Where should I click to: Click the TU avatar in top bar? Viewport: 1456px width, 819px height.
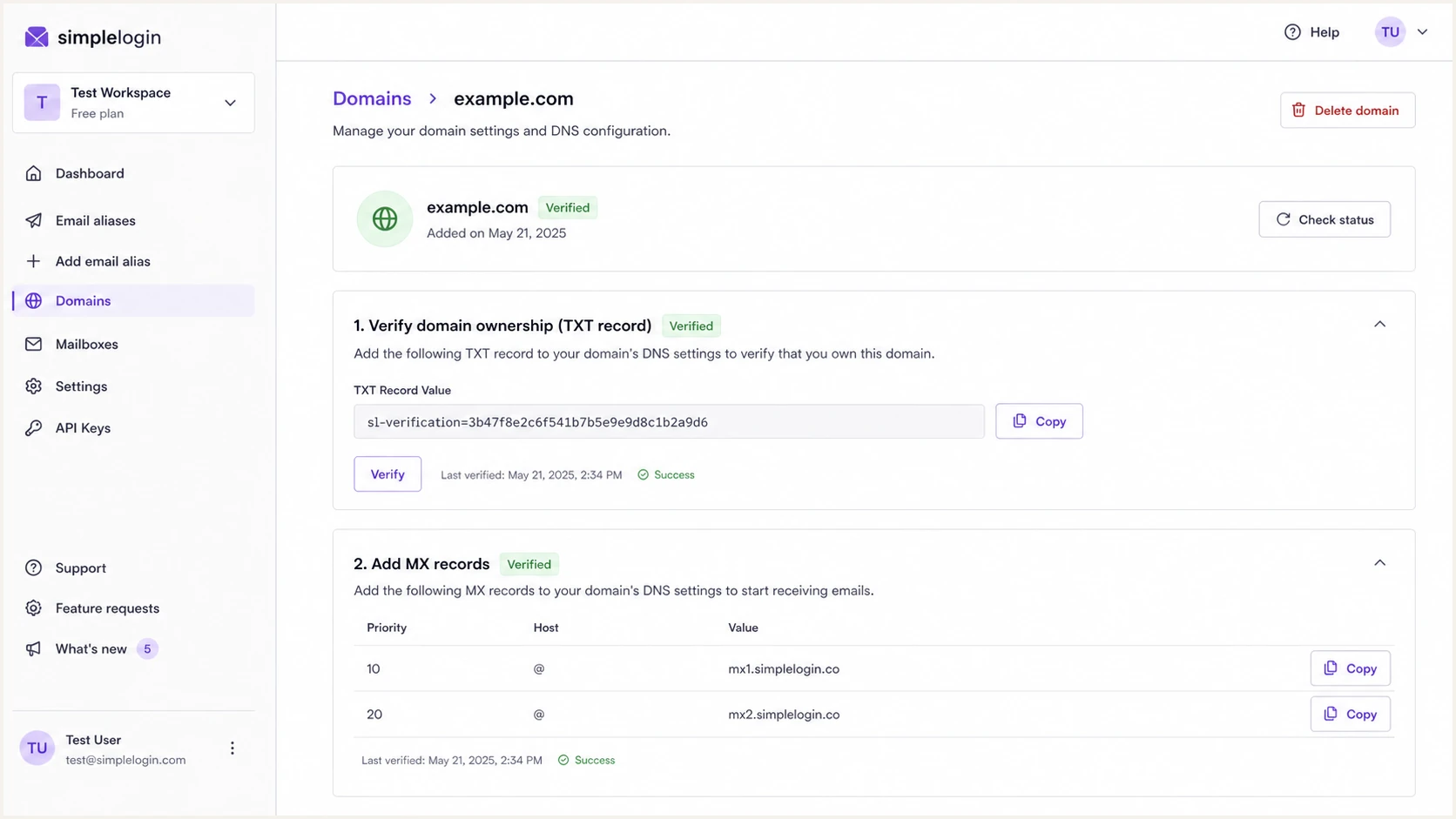(1390, 32)
